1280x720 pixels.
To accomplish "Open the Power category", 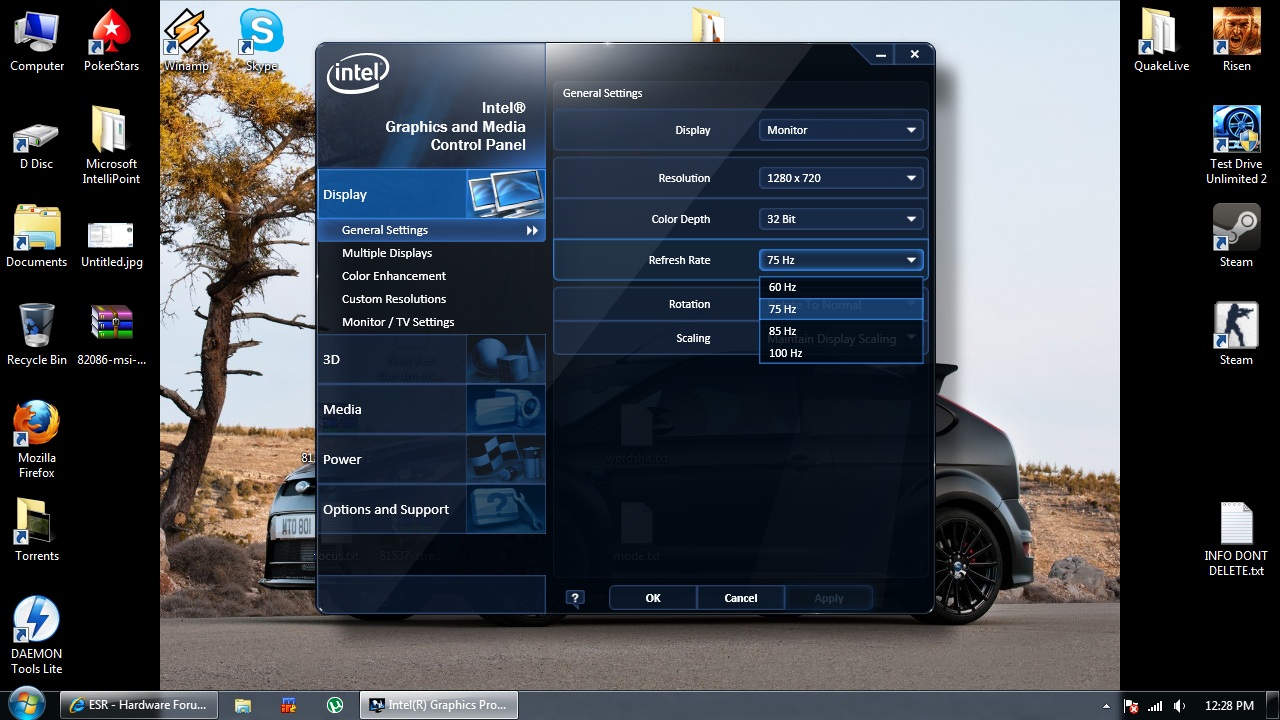I will pyautogui.click(x=342, y=459).
